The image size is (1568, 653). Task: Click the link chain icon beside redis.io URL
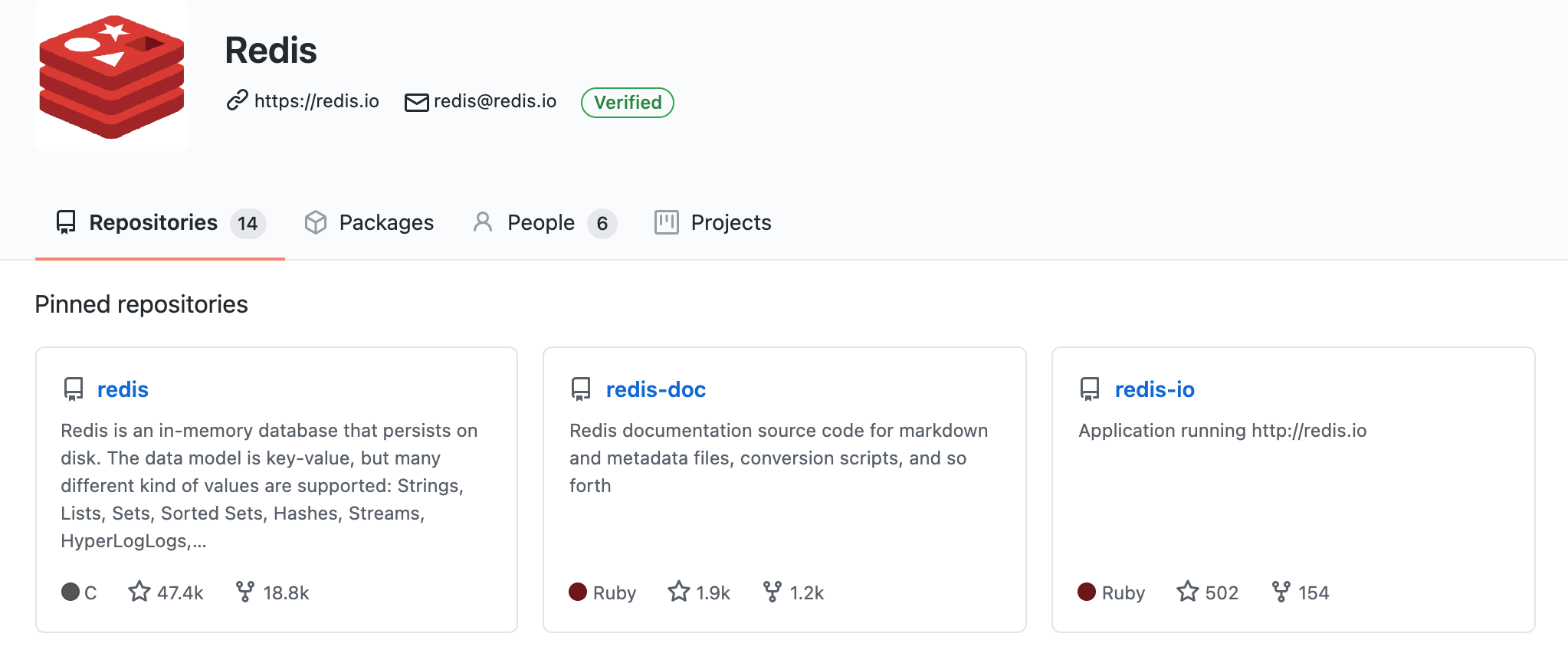[238, 100]
